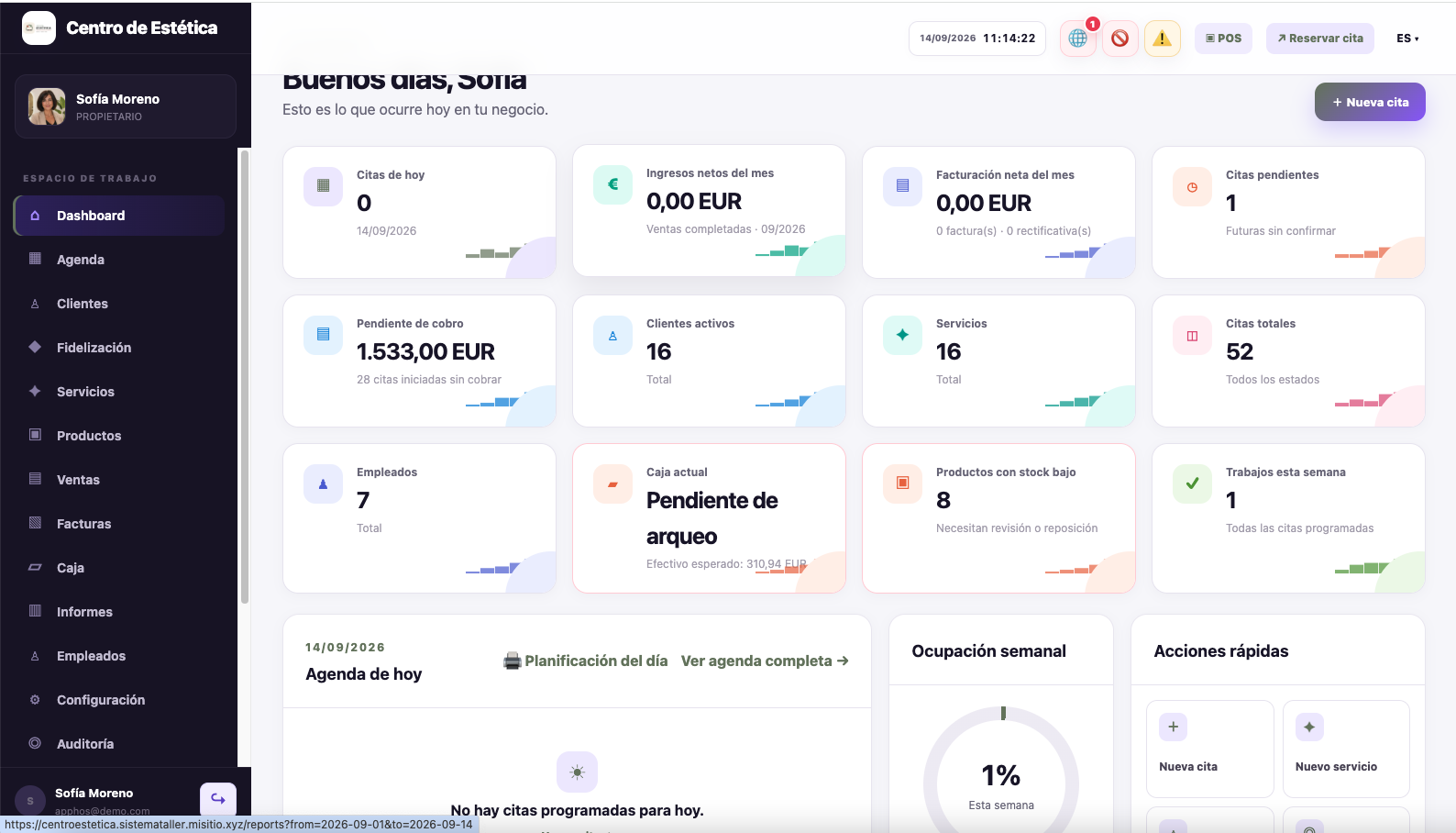Open Facturas in the sidebar
The width and height of the screenshot is (1456, 833).
pyautogui.click(x=119, y=524)
